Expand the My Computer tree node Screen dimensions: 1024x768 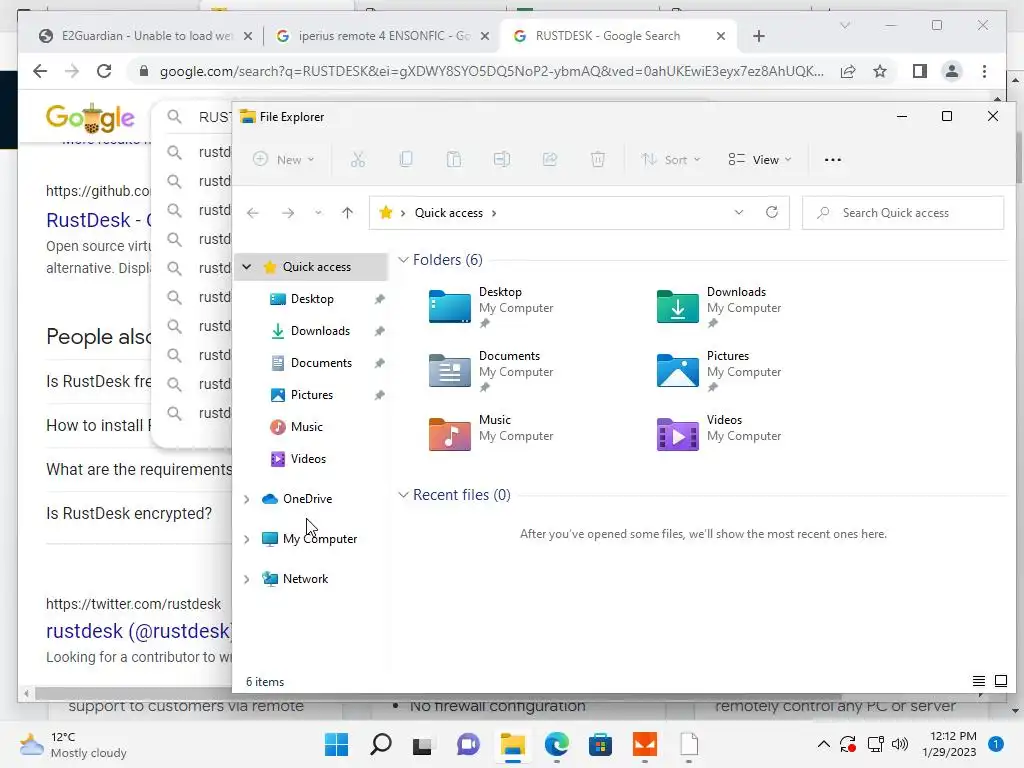pyautogui.click(x=247, y=539)
